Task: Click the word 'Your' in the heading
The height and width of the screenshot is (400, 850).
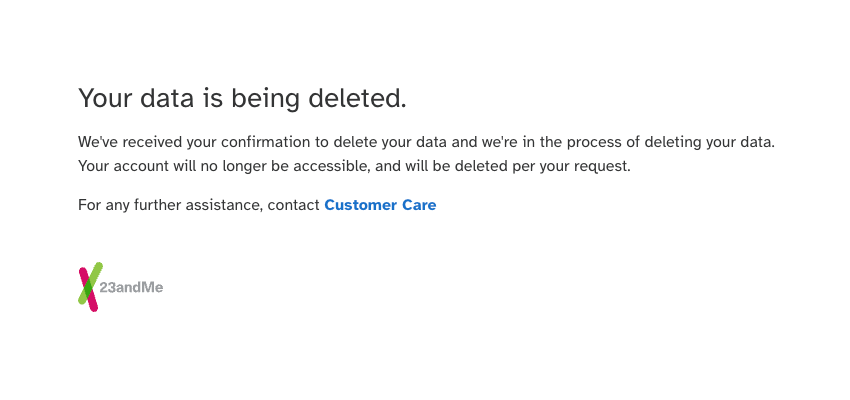Action: click(106, 99)
